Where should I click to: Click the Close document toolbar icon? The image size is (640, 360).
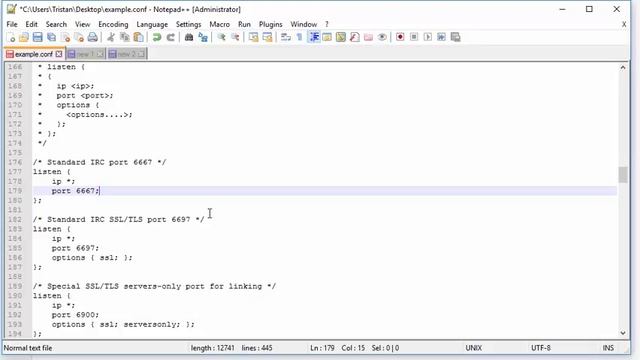(65, 38)
